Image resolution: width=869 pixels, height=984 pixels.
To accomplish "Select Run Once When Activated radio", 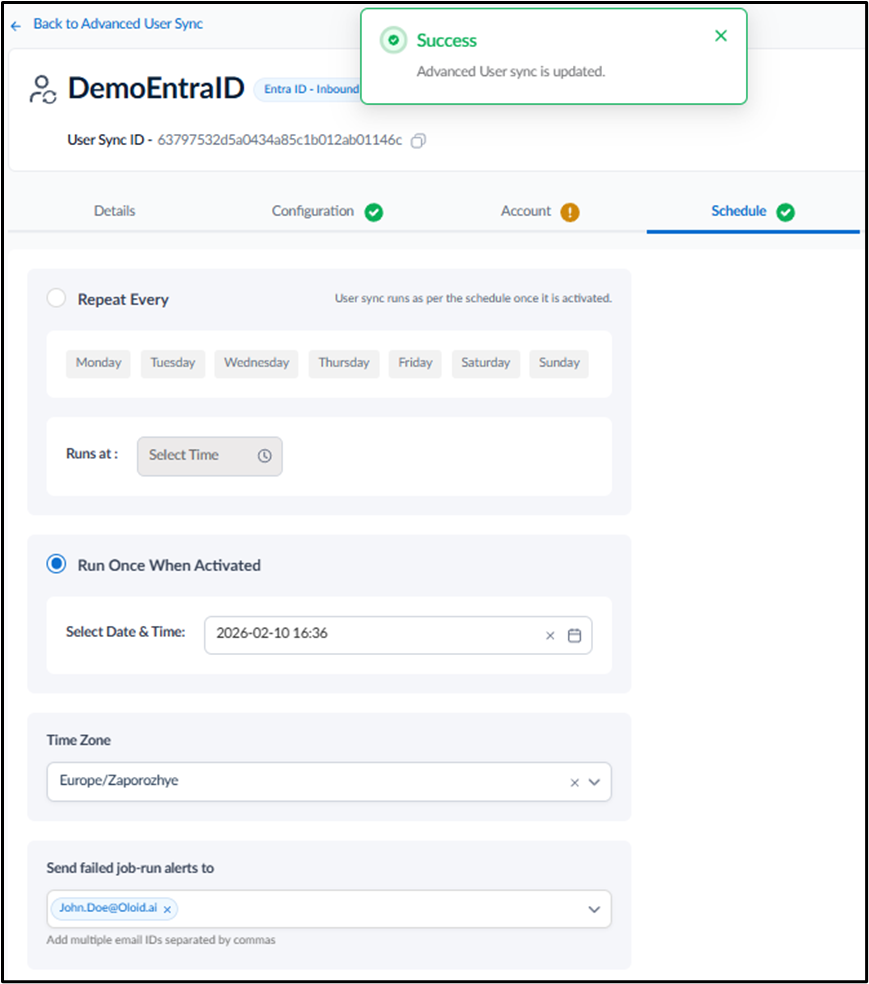I will click(x=56, y=564).
